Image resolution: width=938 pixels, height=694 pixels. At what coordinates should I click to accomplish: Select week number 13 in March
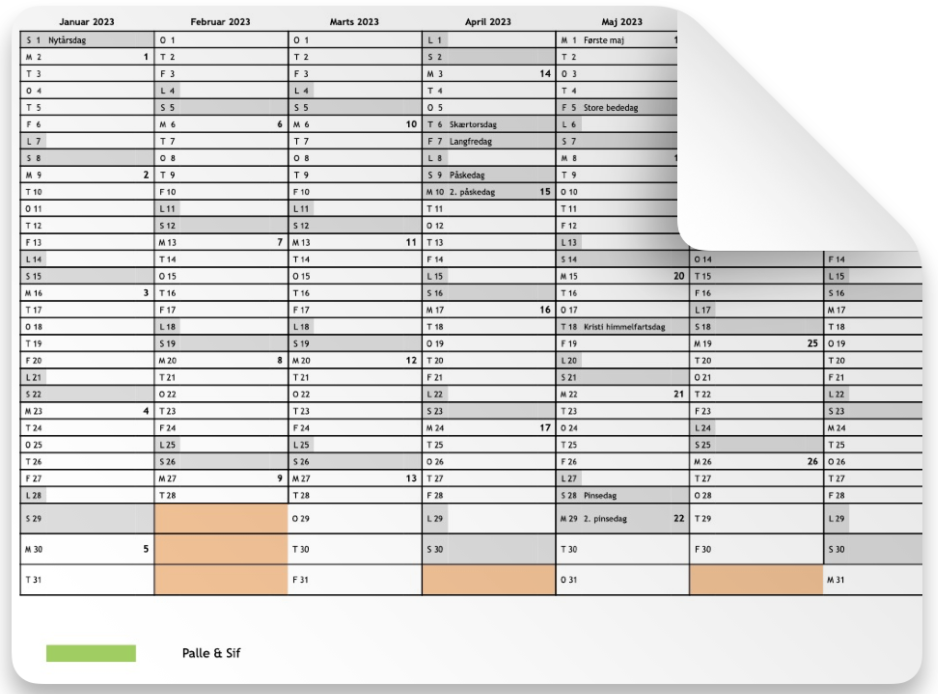[x=411, y=478]
